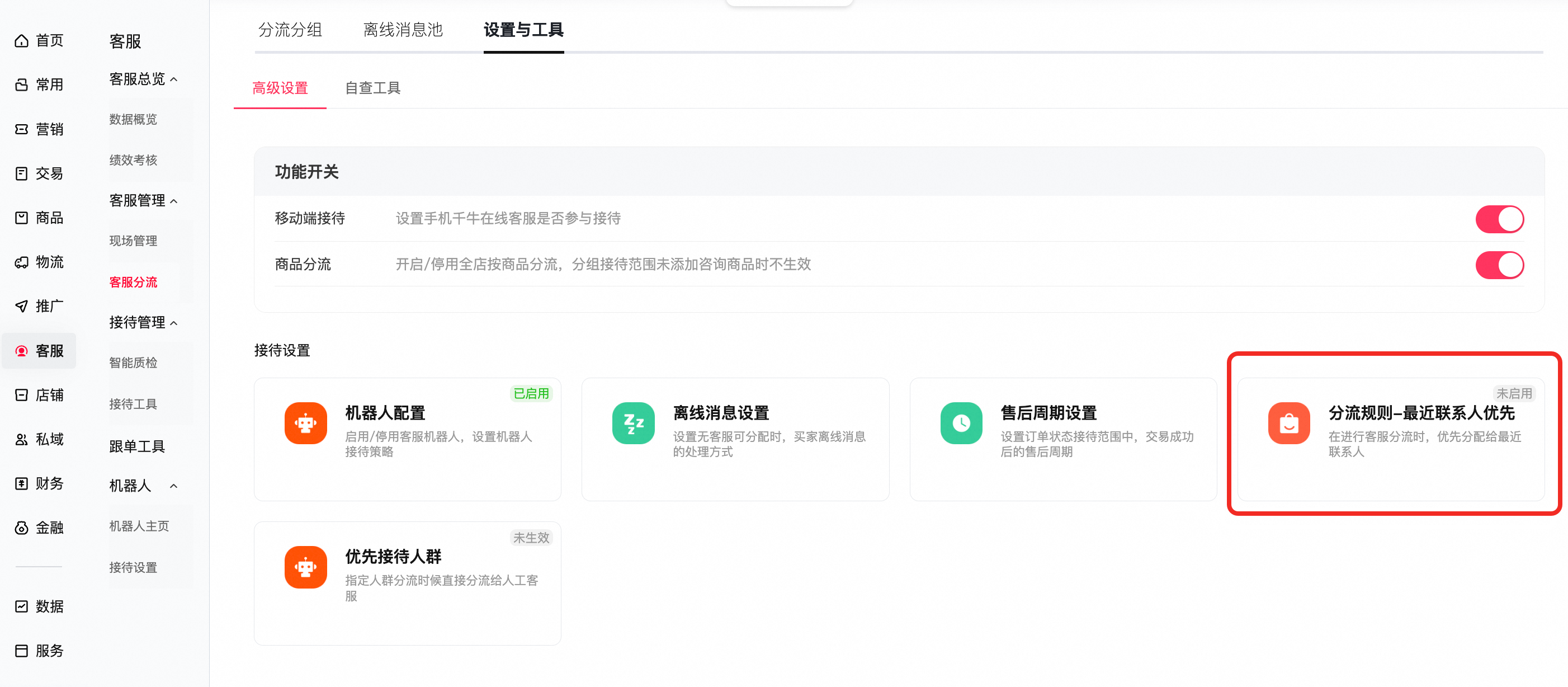The width and height of the screenshot is (1568, 687).
Task: Open 现场管理 in the side menu
Action: click(x=133, y=241)
